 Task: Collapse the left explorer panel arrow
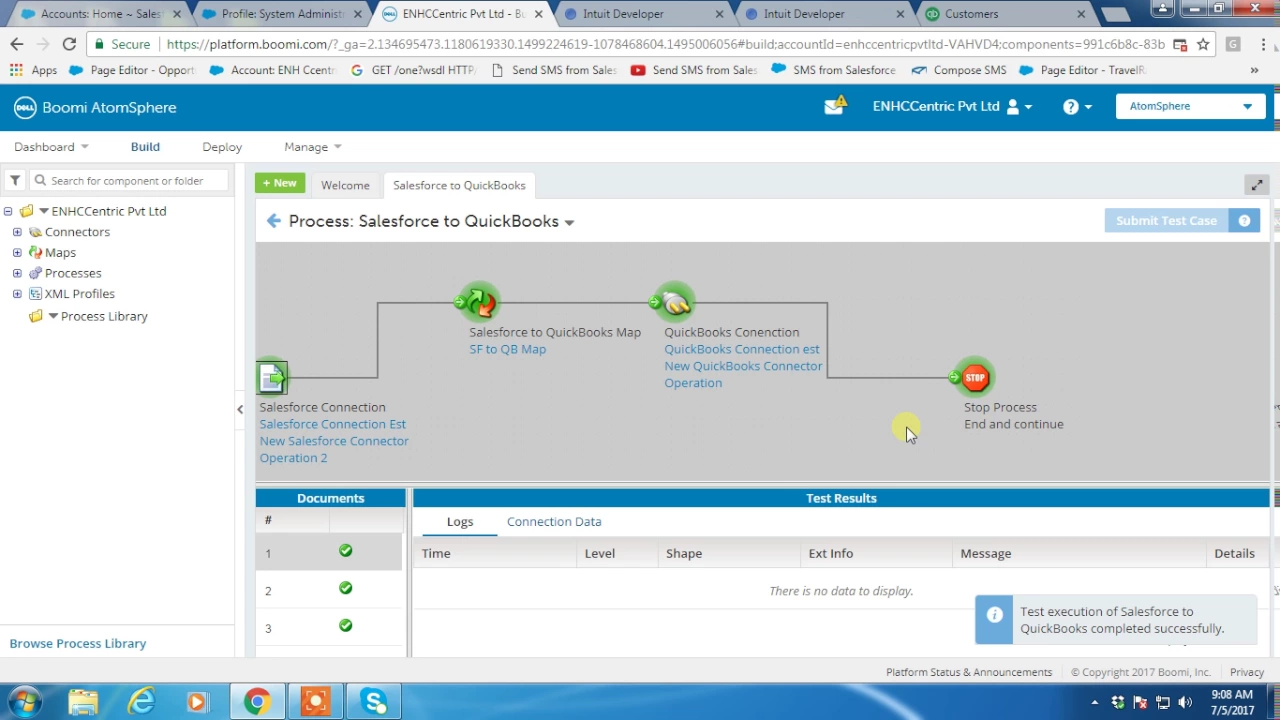(240, 409)
